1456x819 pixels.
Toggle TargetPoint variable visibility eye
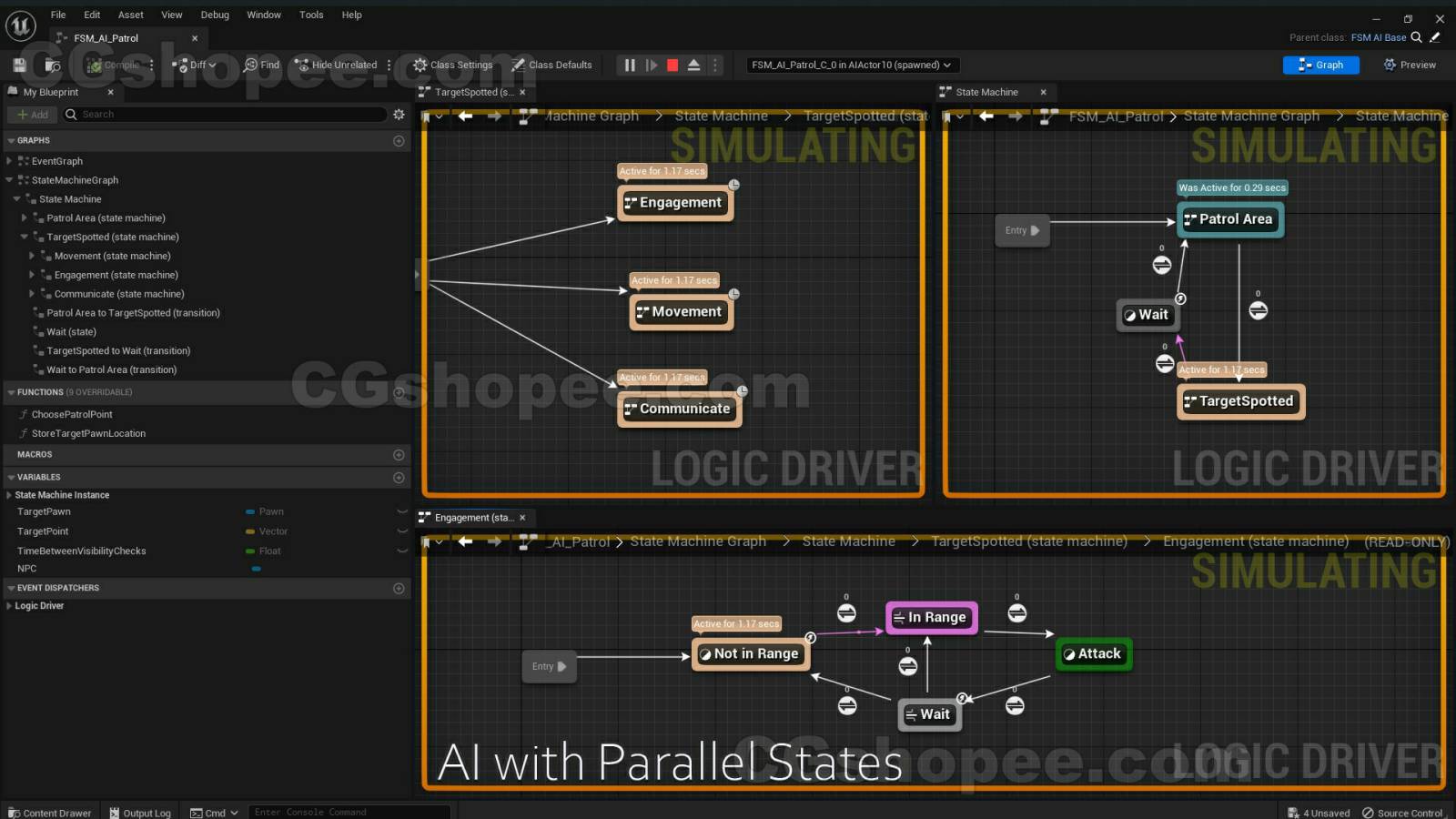402,531
